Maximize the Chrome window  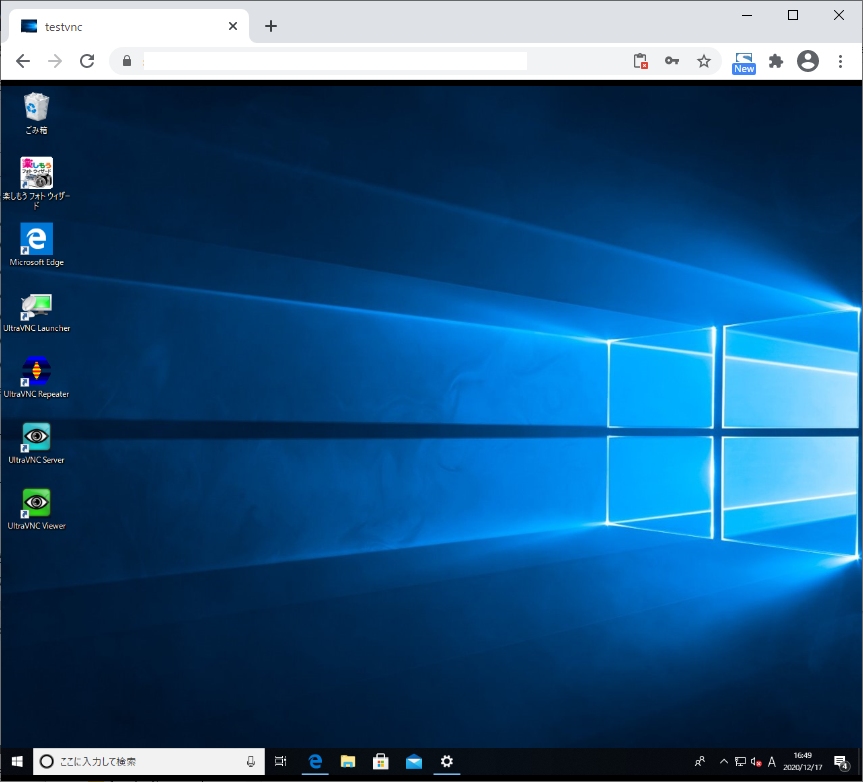pos(793,15)
